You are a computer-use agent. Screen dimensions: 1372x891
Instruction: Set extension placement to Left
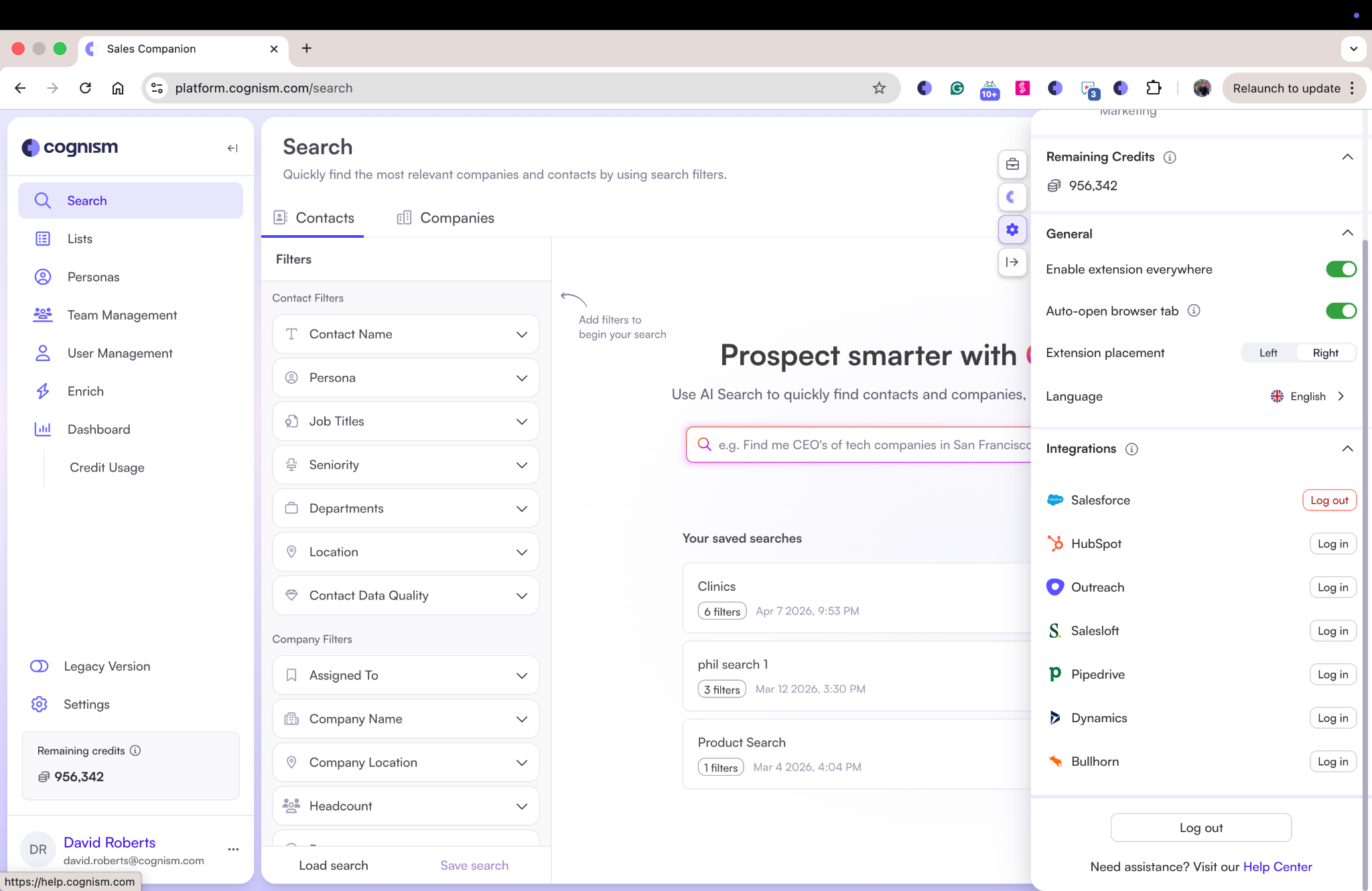tap(1267, 353)
